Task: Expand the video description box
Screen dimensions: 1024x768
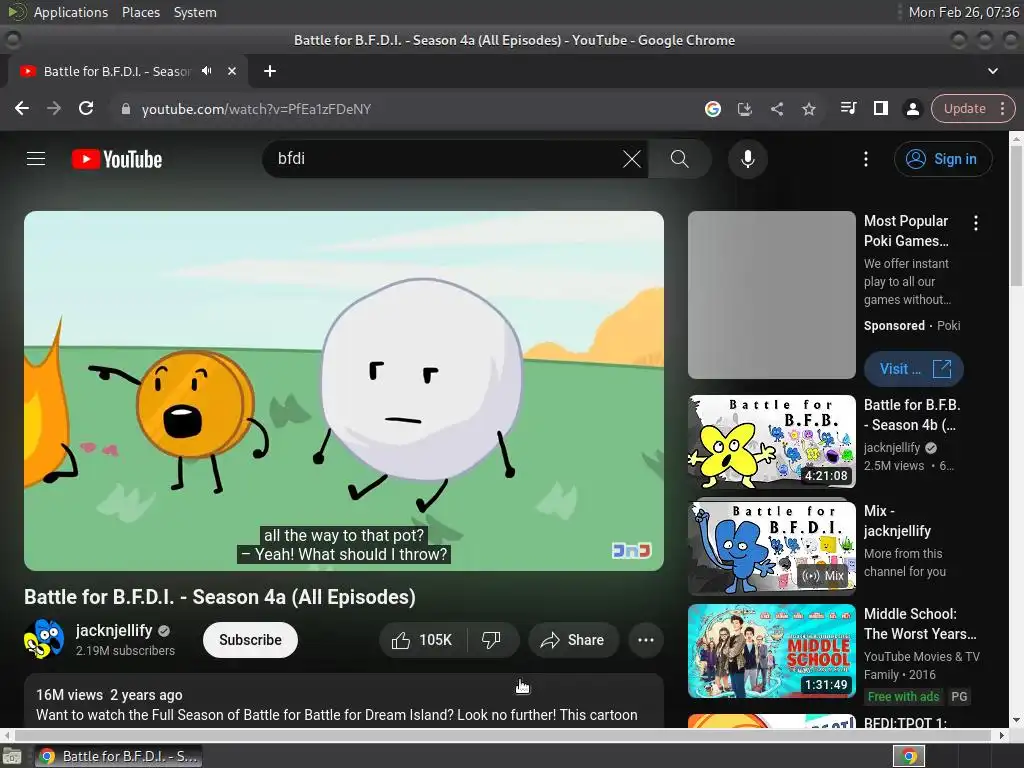Action: pos(344,702)
